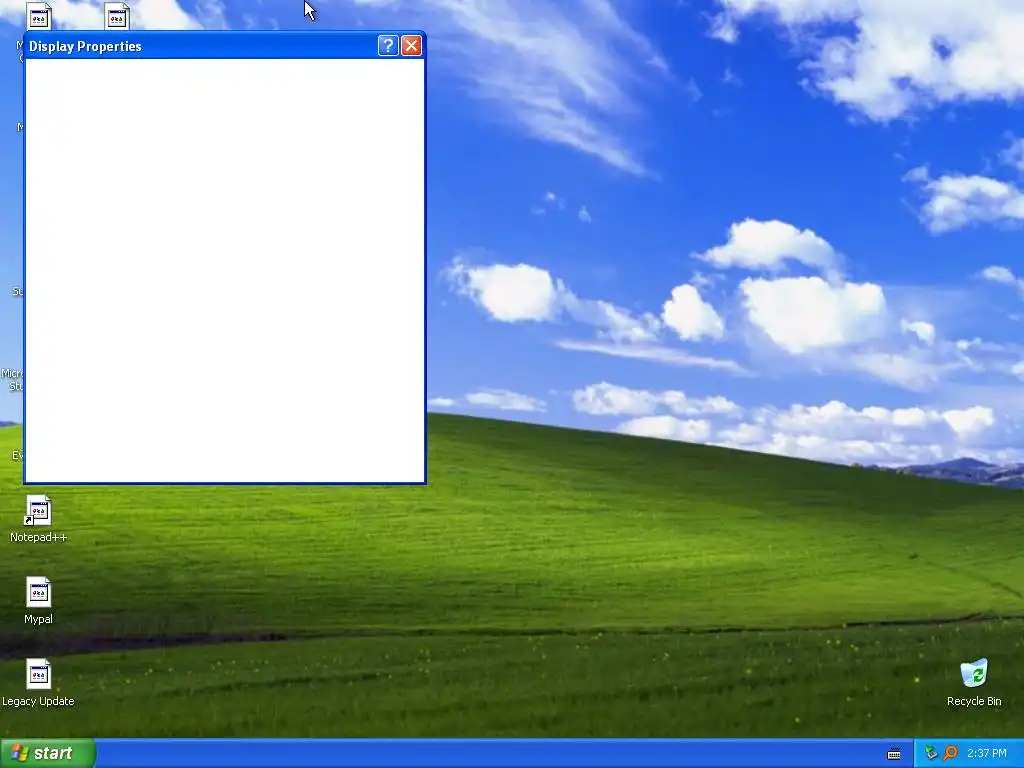Image resolution: width=1024 pixels, height=768 pixels.
Task: Open the Start menu
Action: coord(48,753)
